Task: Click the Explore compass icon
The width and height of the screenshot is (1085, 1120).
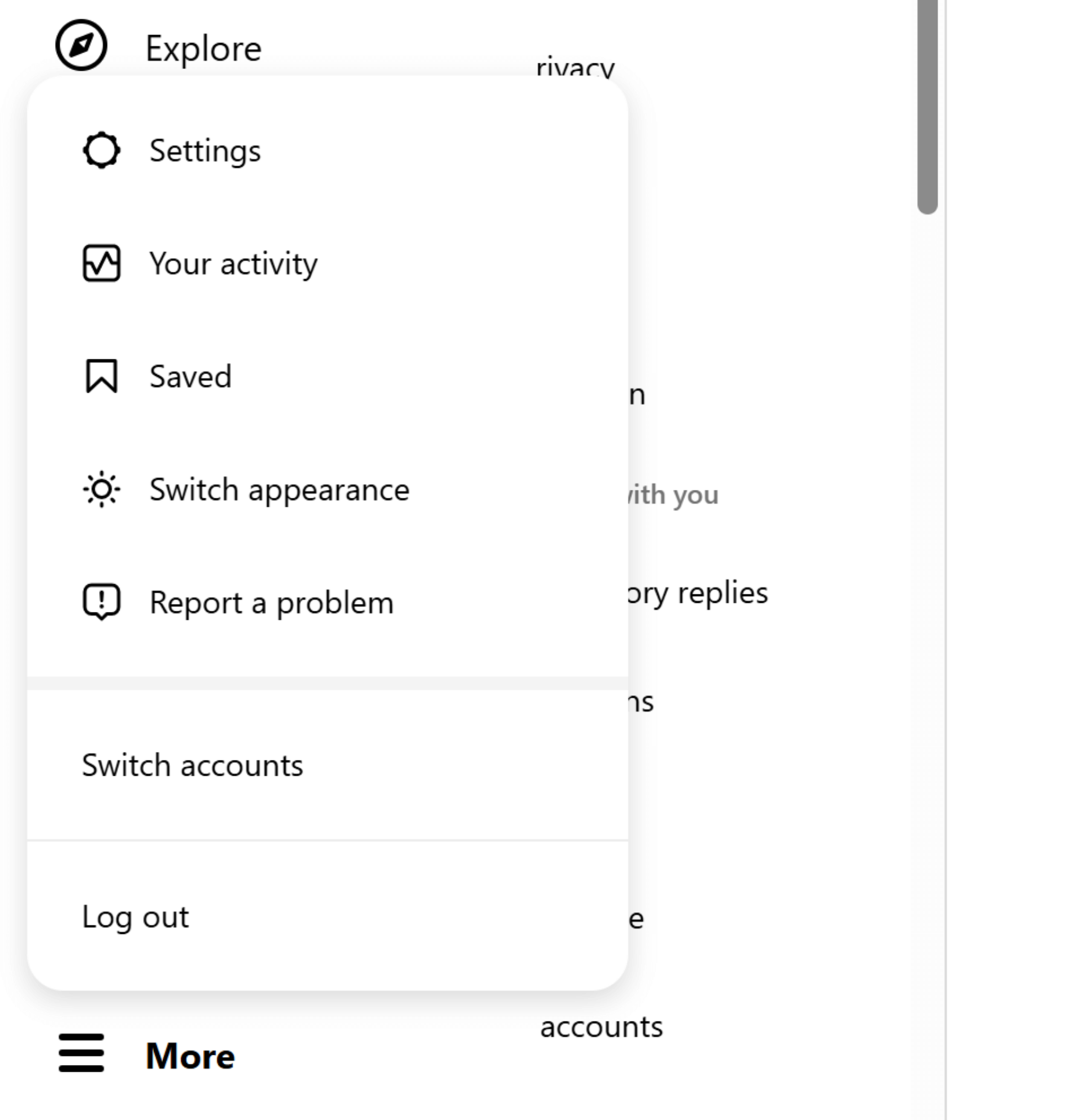Action: [81, 45]
